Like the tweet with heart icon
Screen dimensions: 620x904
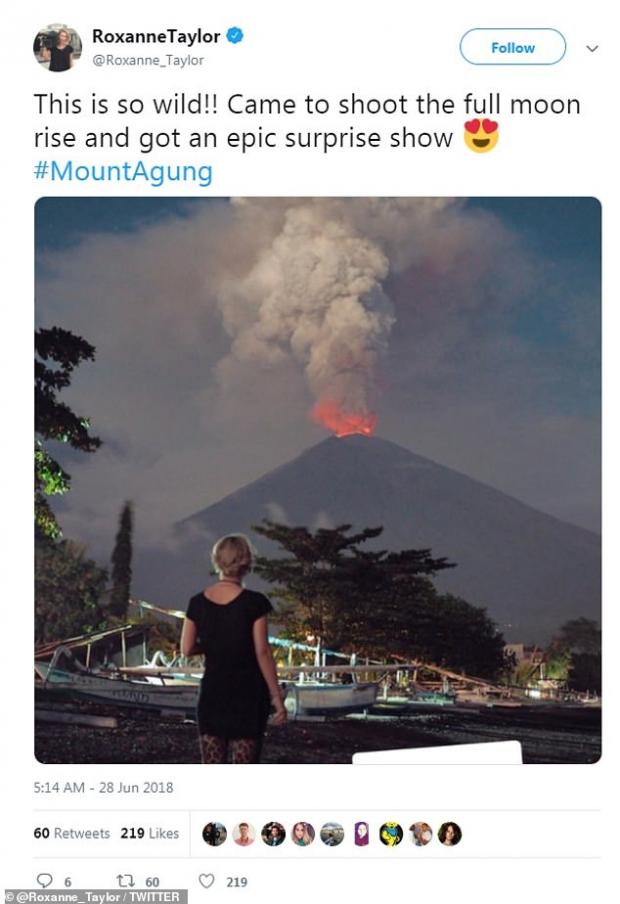pos(206,881)
